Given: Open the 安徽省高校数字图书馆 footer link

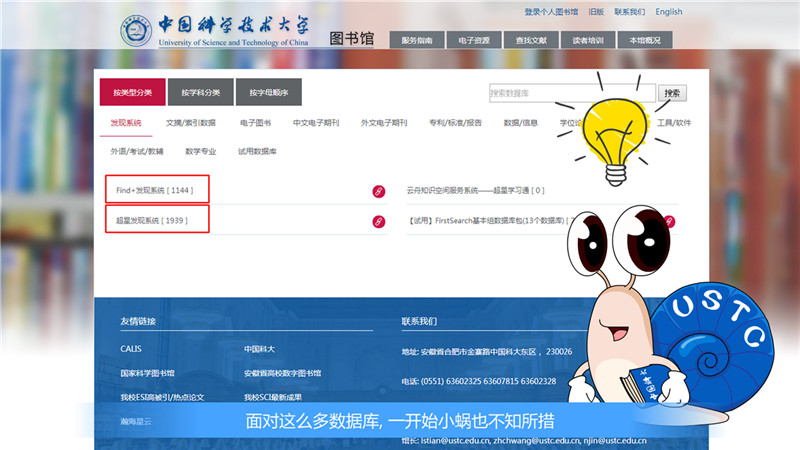Looking at the screenshot, I should click(x=283, y=373).
